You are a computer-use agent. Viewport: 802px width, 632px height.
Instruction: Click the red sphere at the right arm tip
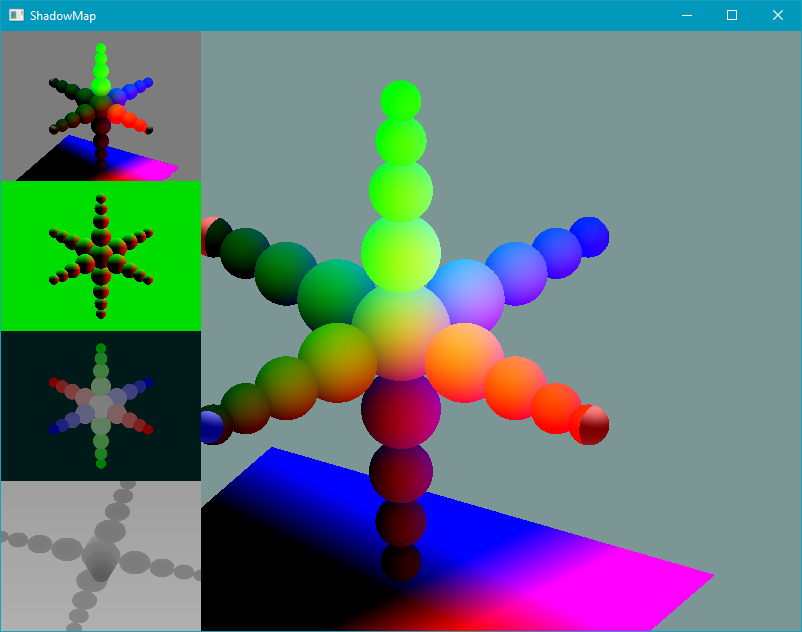[x=590, y=424]
